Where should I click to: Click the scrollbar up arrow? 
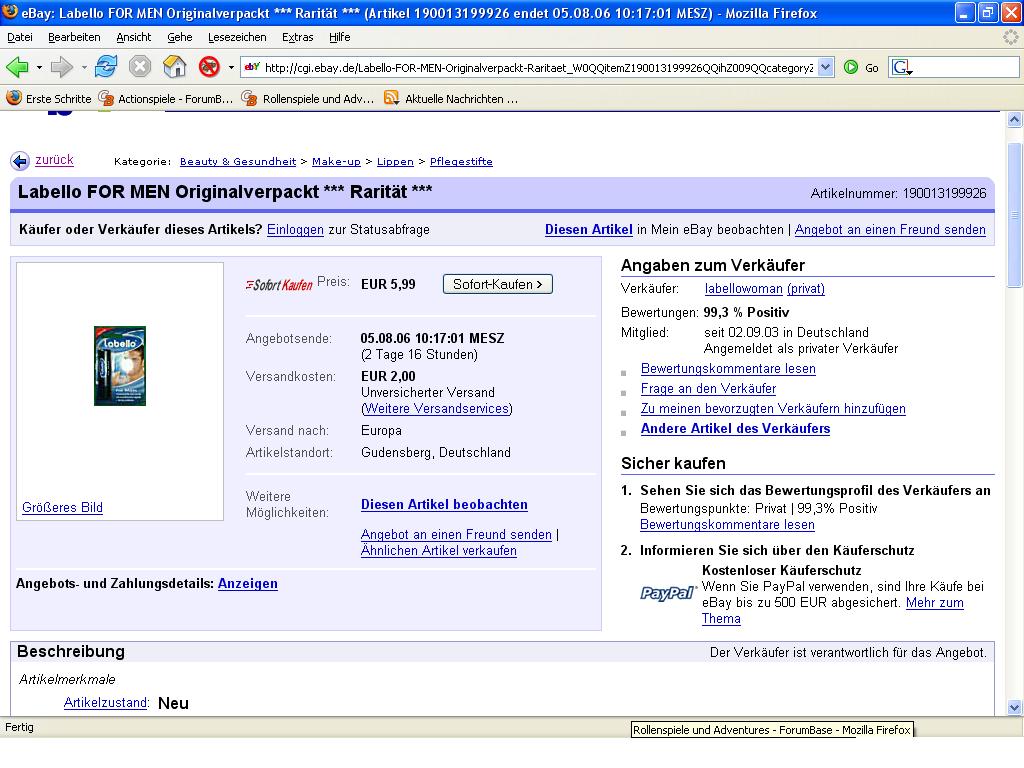(1014, 120)
